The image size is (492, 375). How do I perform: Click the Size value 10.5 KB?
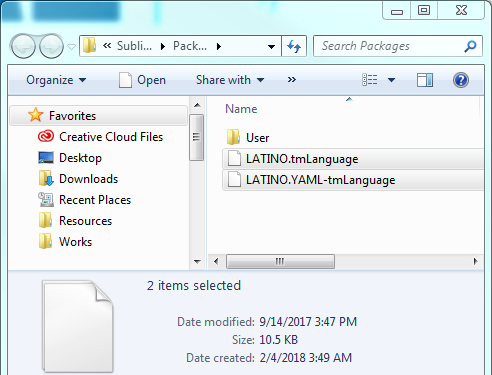(x=278, y=340)
